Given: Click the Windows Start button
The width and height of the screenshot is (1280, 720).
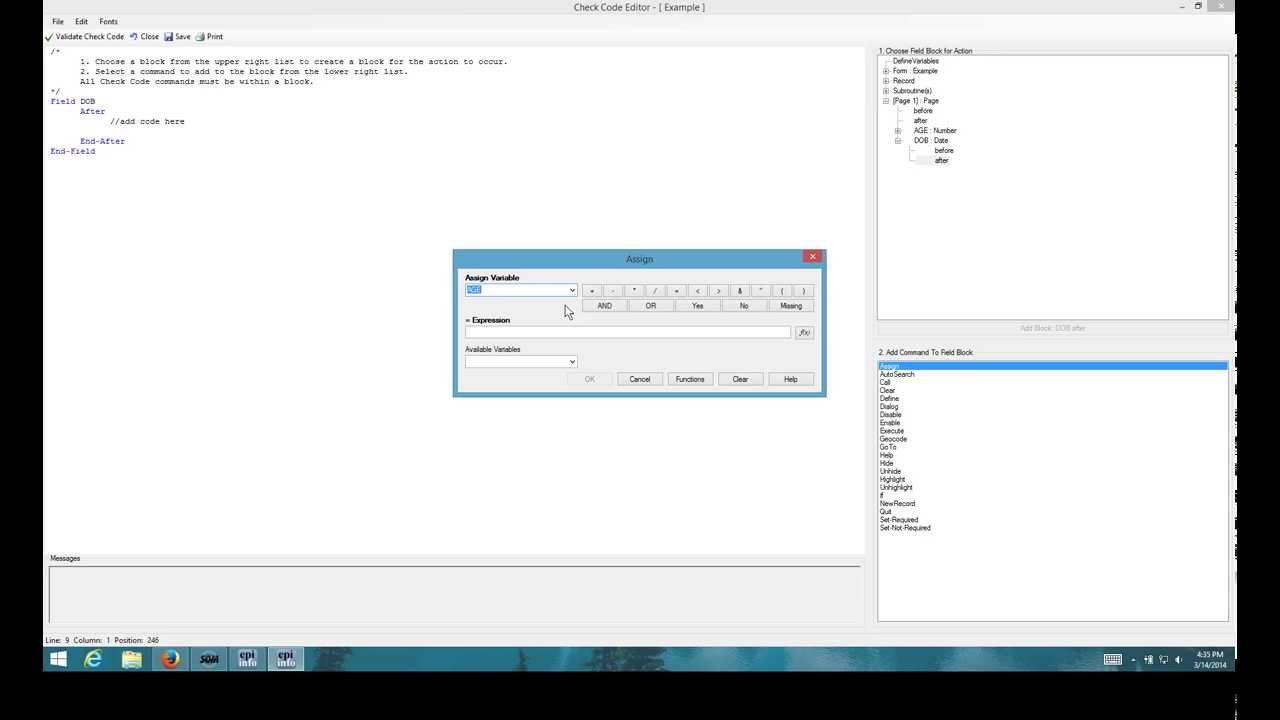Looking at the screenshot, I should (x=58, y=659).
